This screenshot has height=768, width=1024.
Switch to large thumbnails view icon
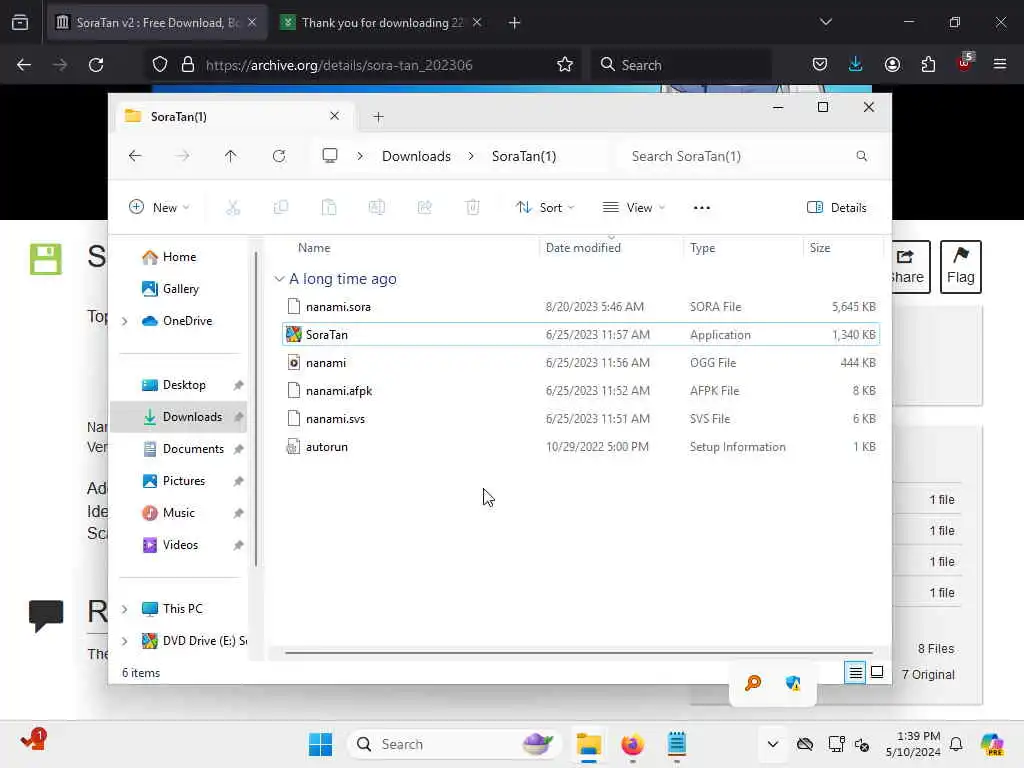[877, 672]
